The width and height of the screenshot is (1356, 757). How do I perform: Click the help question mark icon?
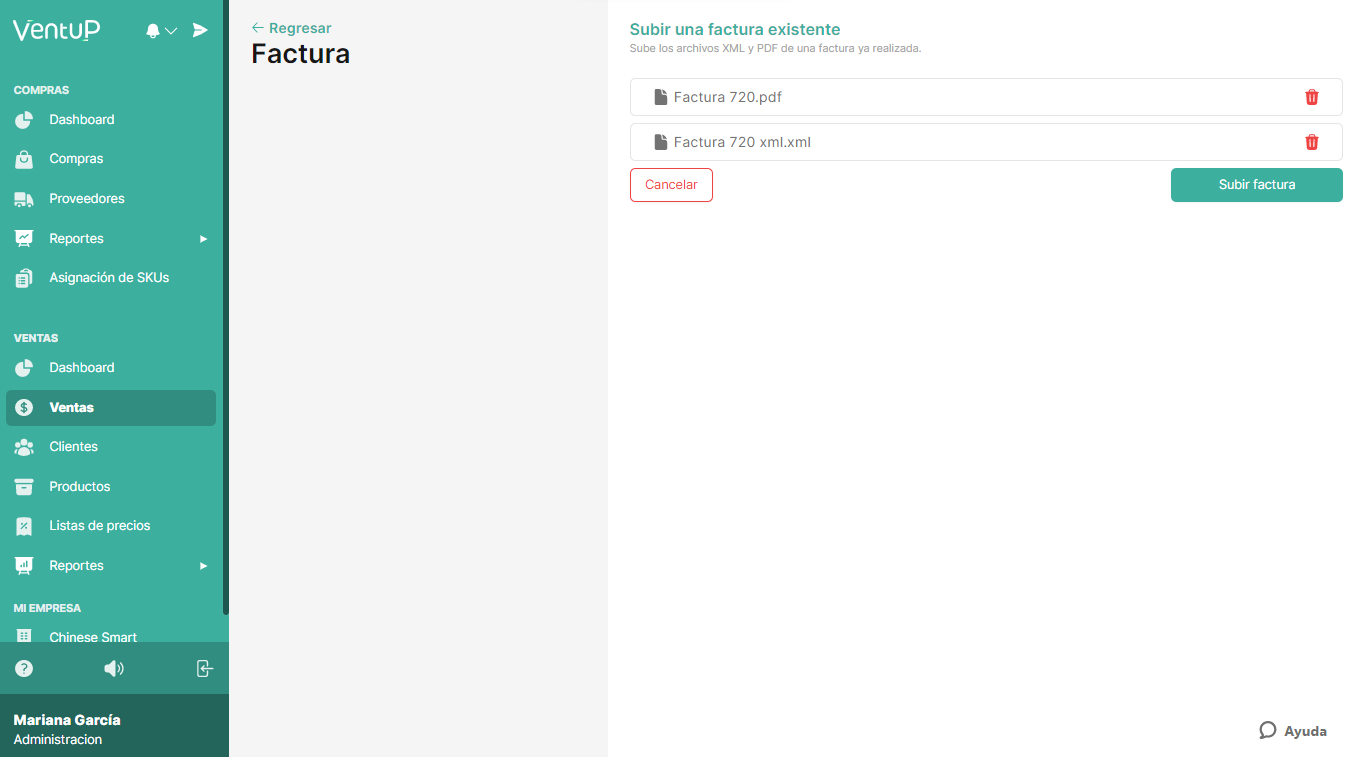24,669
